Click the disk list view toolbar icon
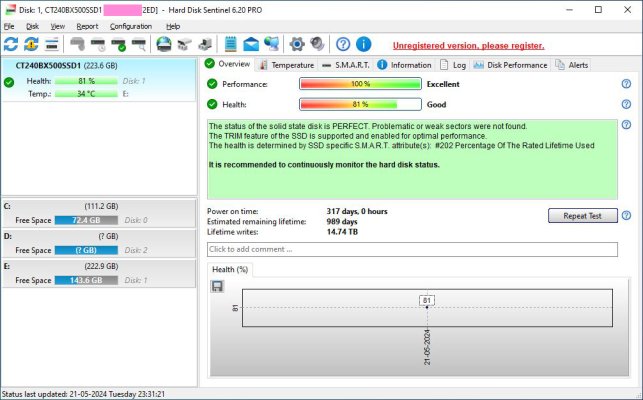This screenshot has width=643, height=400. coord(52,44)
